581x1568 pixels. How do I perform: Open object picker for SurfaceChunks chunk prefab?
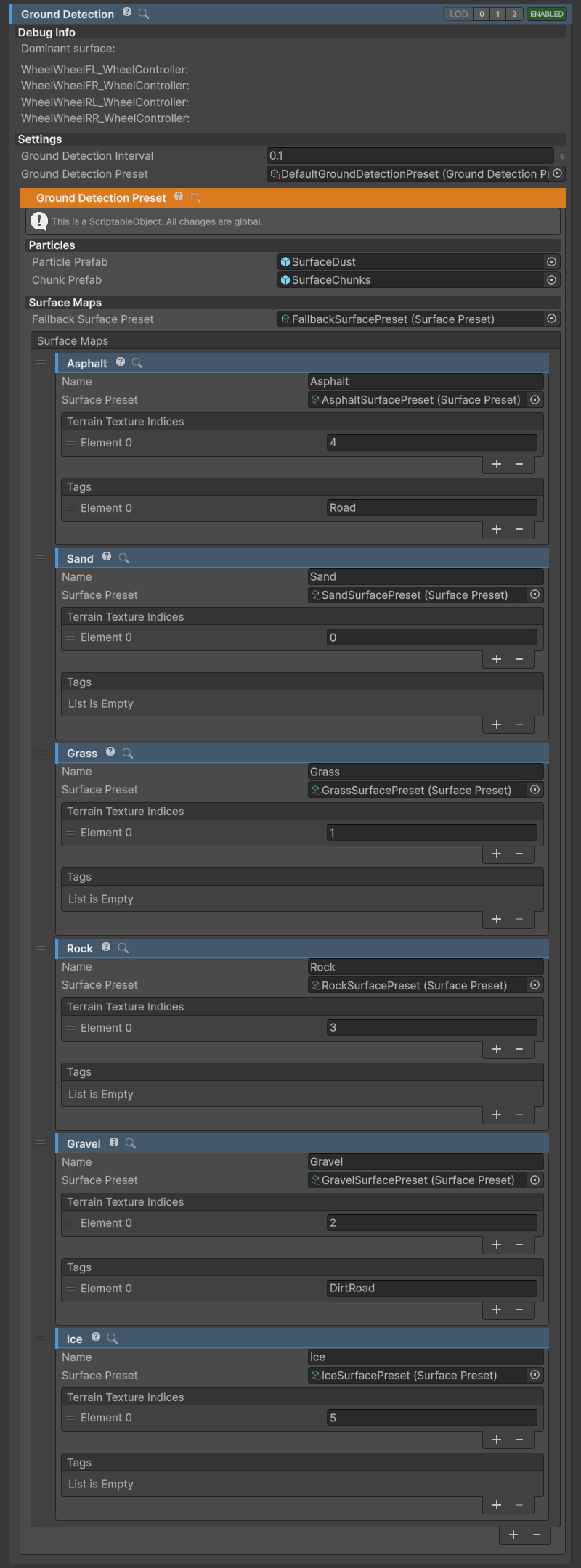(x=551, y=279)
